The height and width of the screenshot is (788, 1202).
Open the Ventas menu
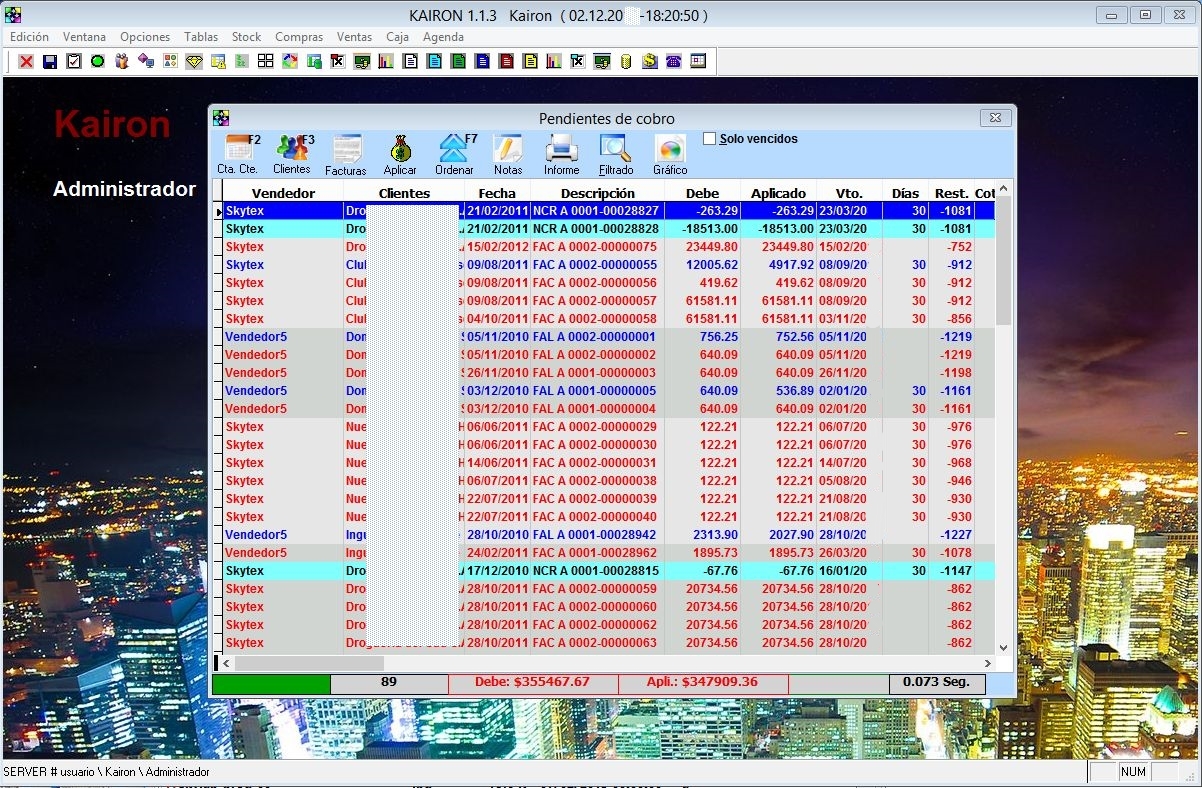(354, 37)
